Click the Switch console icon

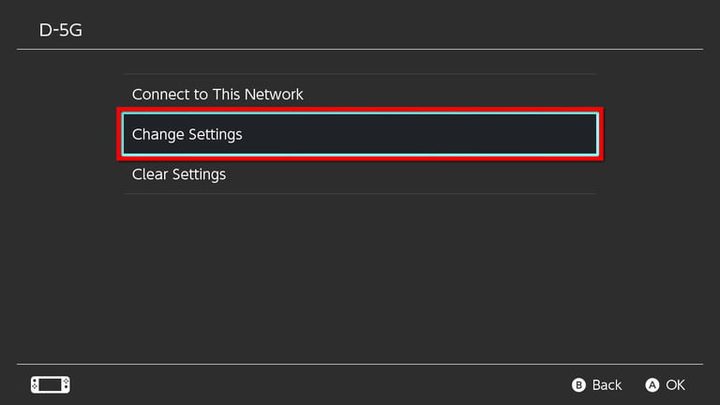[x=50, y=384]
